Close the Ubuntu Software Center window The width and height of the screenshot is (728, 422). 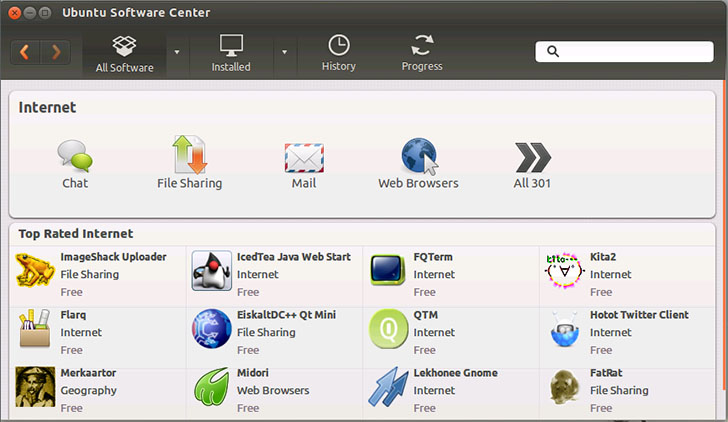tap(14, 13)
